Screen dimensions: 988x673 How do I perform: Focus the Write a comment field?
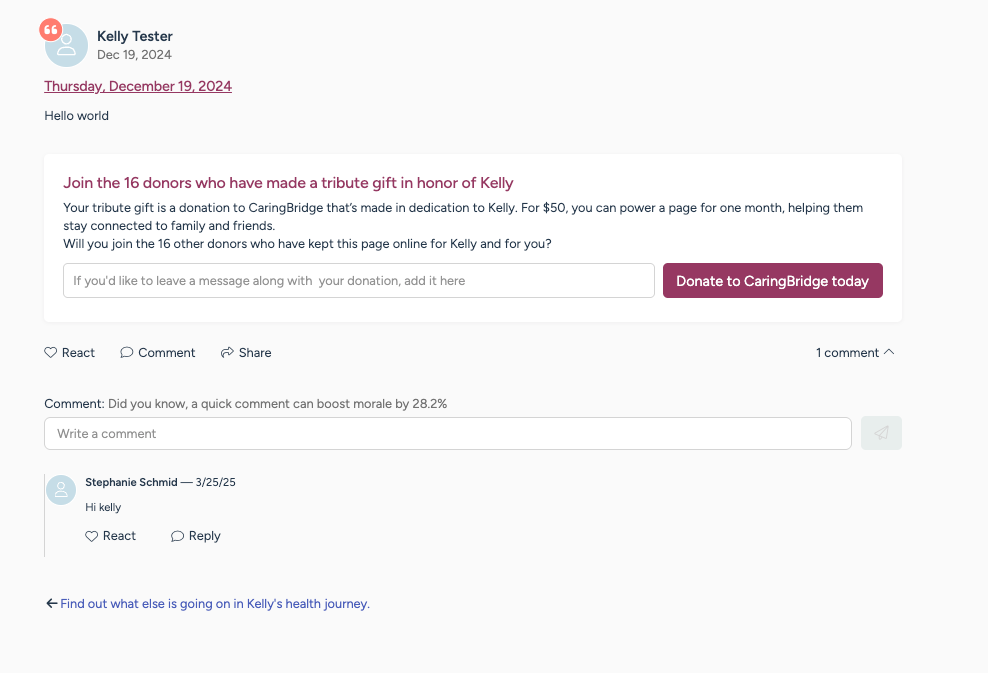click(448, 434)
